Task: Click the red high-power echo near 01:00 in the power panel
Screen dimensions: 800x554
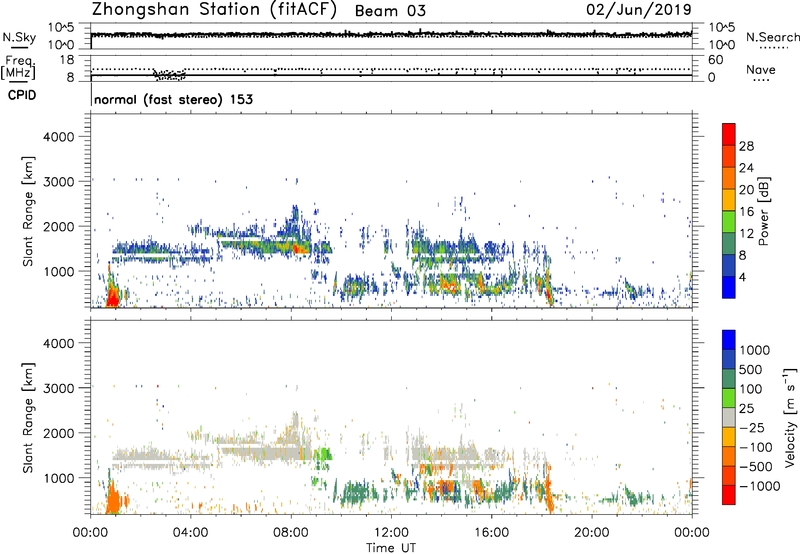Action: (112, 296)
